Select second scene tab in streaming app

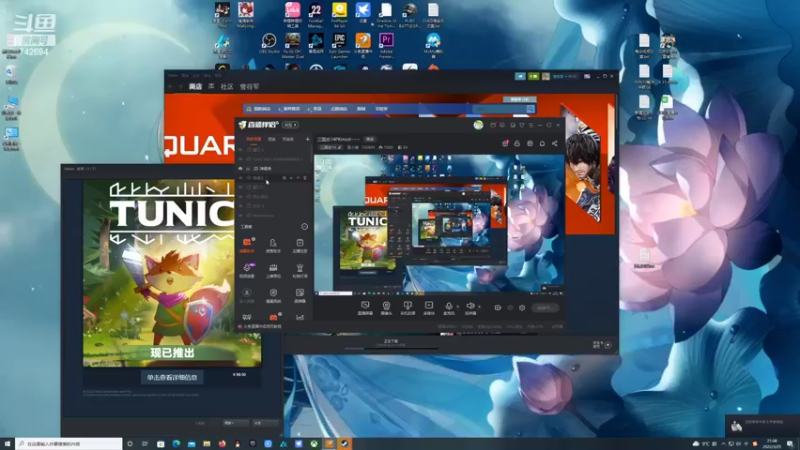[x=272, y=139]
